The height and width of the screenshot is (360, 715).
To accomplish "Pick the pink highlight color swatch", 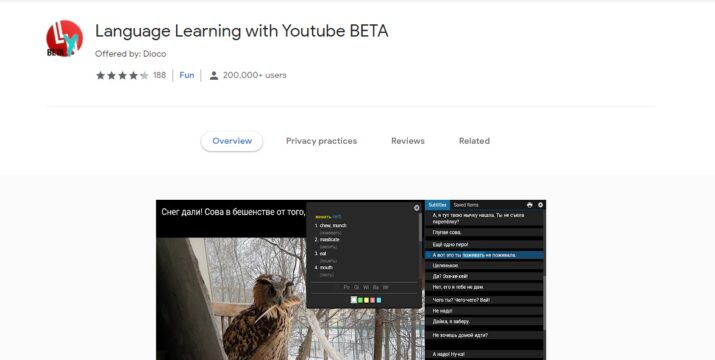I will click(x=373, y=300).
